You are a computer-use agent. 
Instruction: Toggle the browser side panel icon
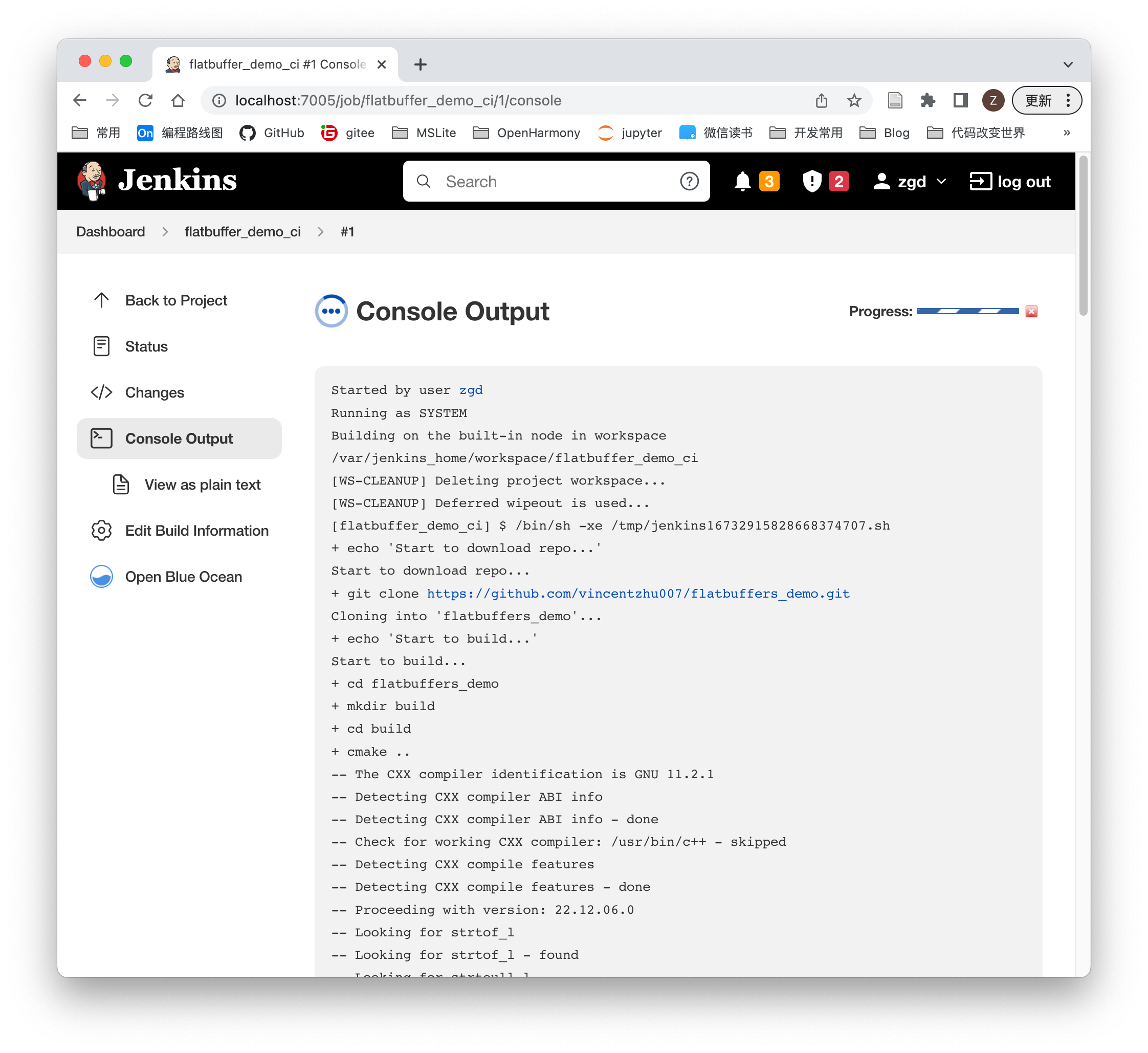pyautogui.click(x=960, y=100)
